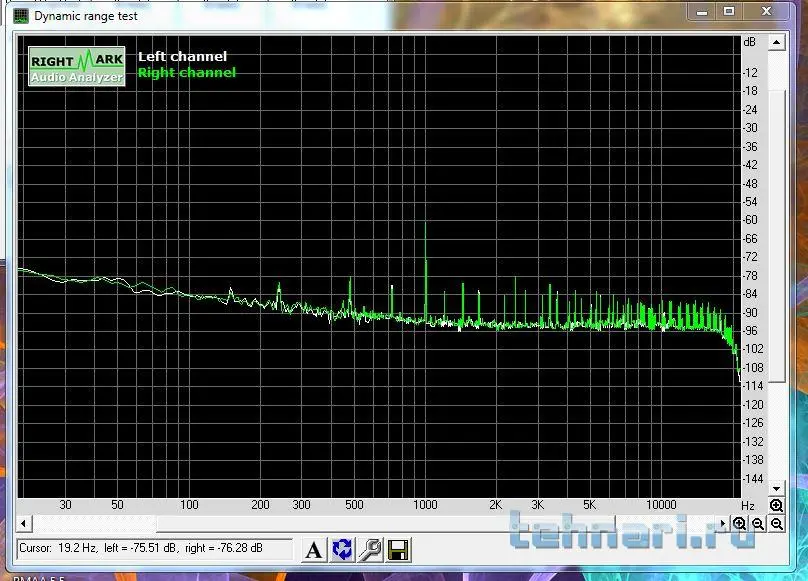Save the graph with the floppy disk icon
Viewport: 808px width, 581px height.
coord(397,549)
